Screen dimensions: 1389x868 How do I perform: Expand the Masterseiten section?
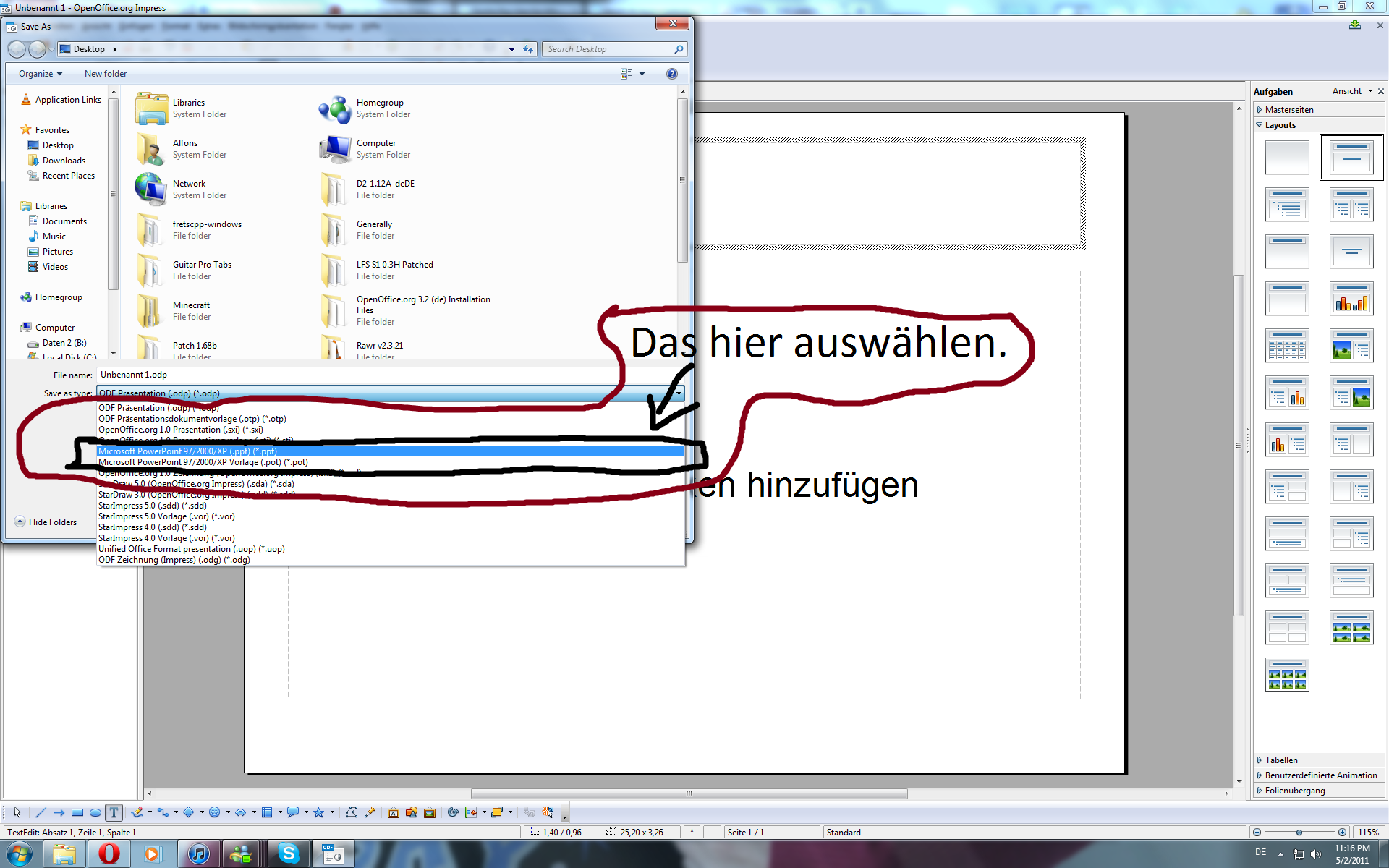1288,110
